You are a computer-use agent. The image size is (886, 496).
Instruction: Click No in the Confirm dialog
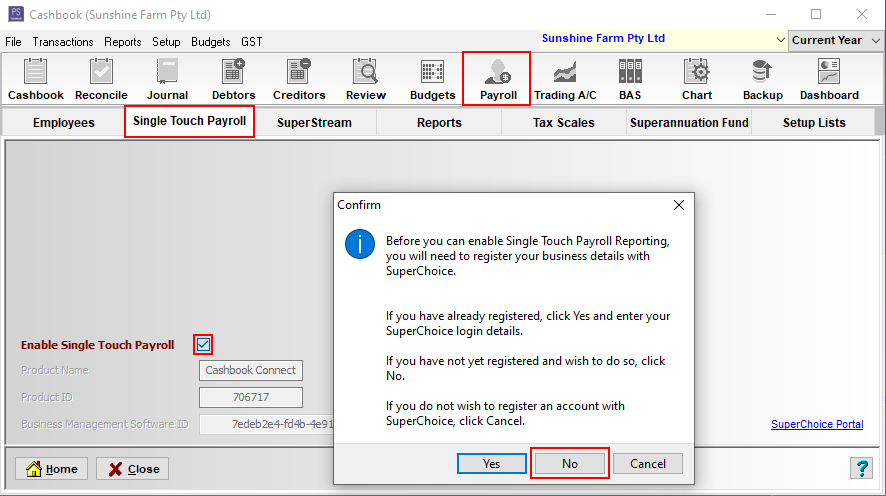(x=570, y=464)
